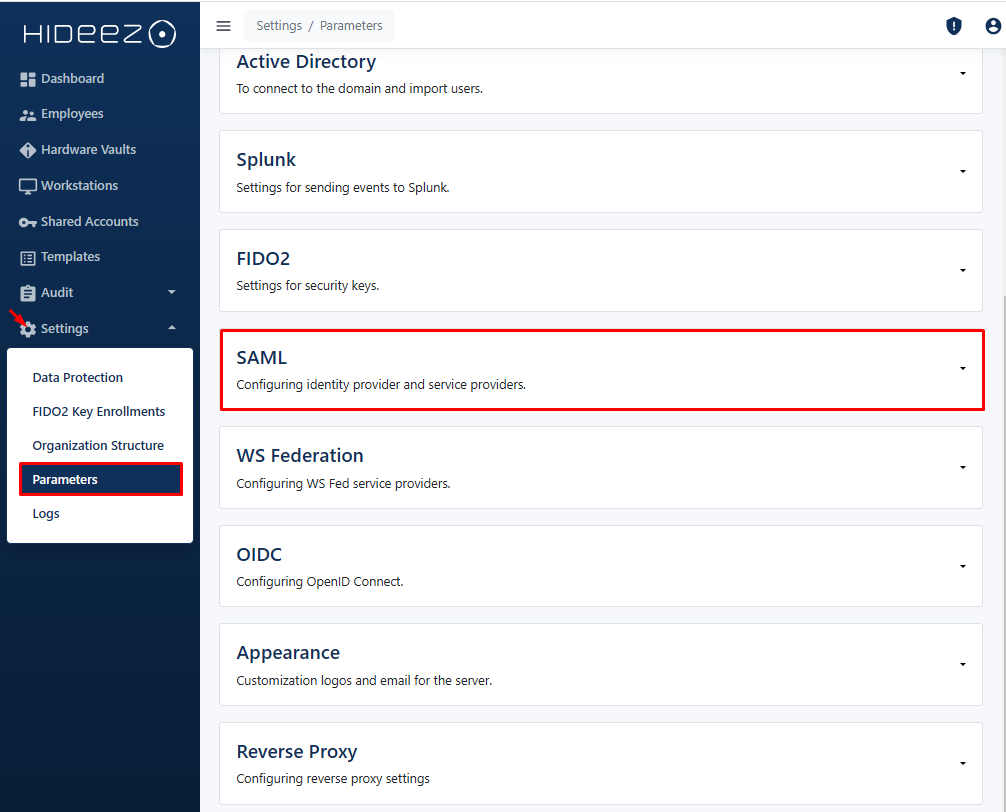The width and height of the screenshot is (1006, 812).
Task: Select Parameters in Settings submenu
Action: point(100,479)
